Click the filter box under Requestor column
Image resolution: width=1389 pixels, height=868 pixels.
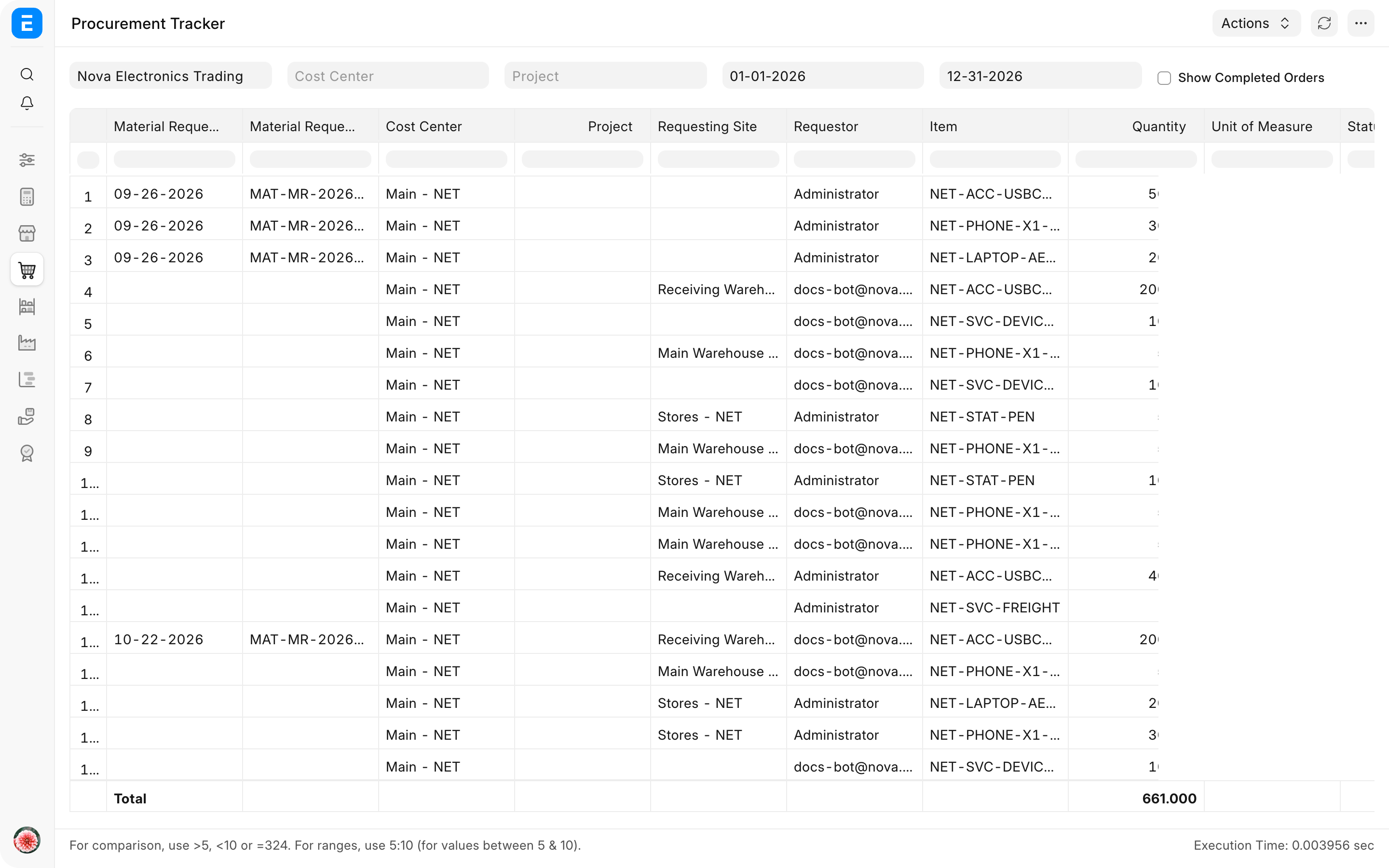855,159
